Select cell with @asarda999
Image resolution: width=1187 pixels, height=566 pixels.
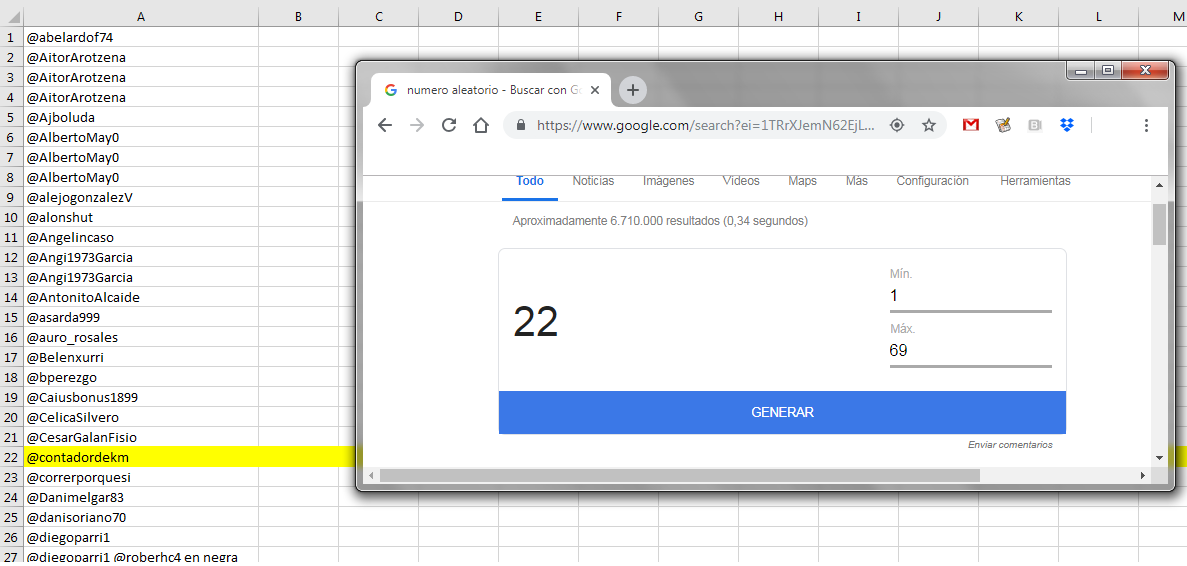(x=141, y=317)
